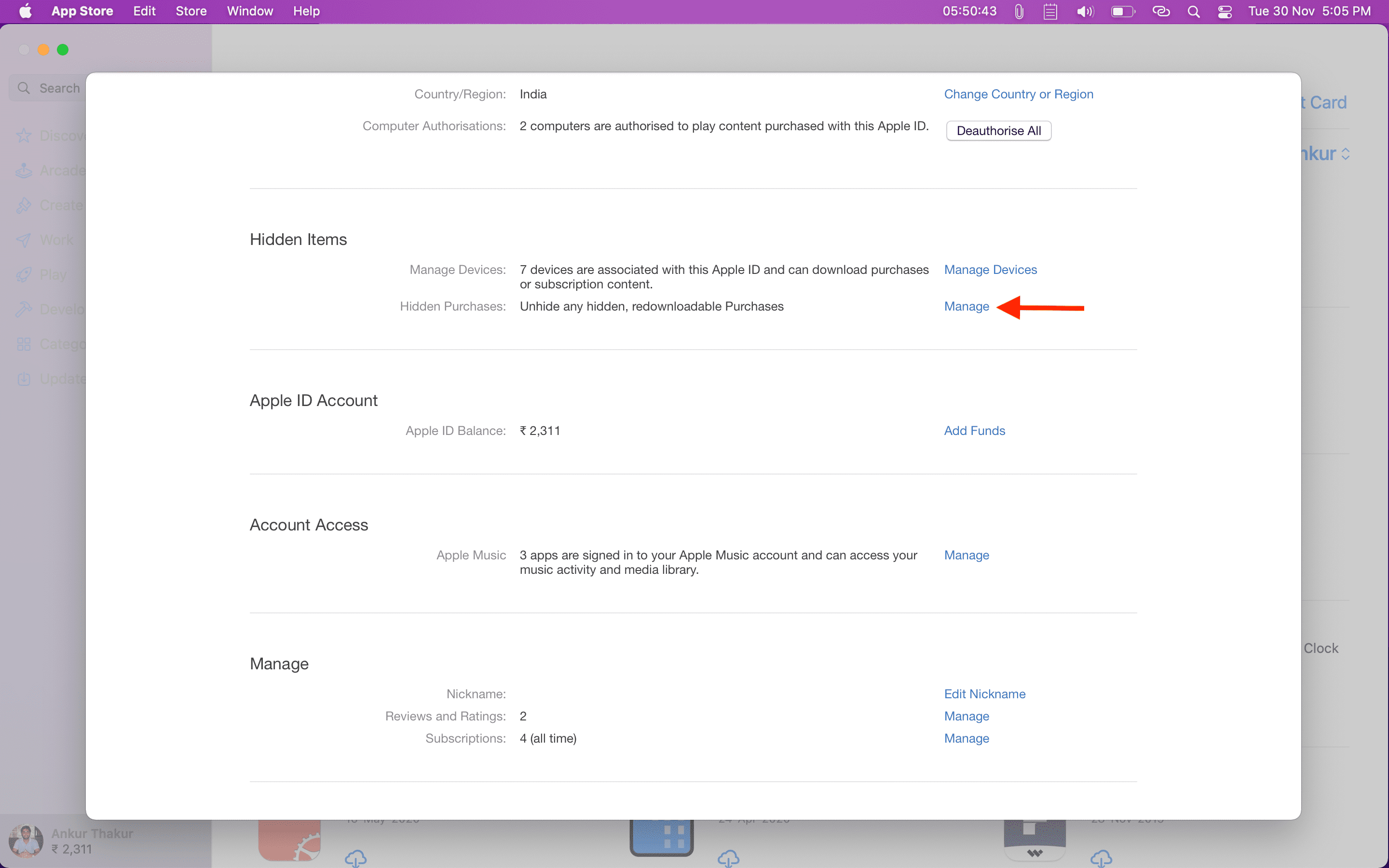Click the red gear app icon
This screenshot has width=1389, height=868.
click(289, 840)
